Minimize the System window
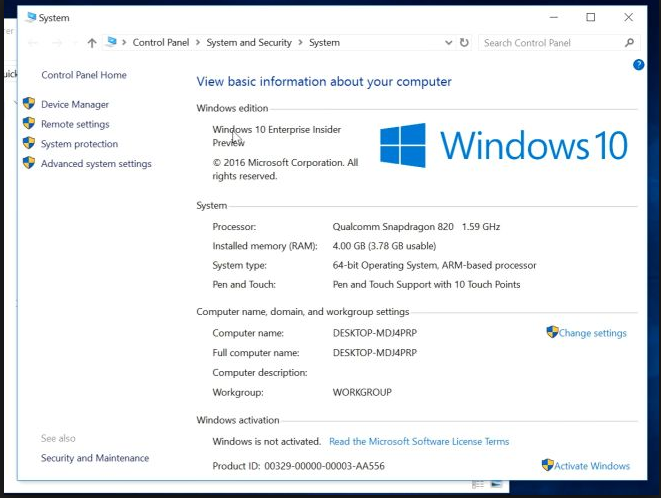The width and height of the screenshot is (661, 498). (x=554, y=17)
